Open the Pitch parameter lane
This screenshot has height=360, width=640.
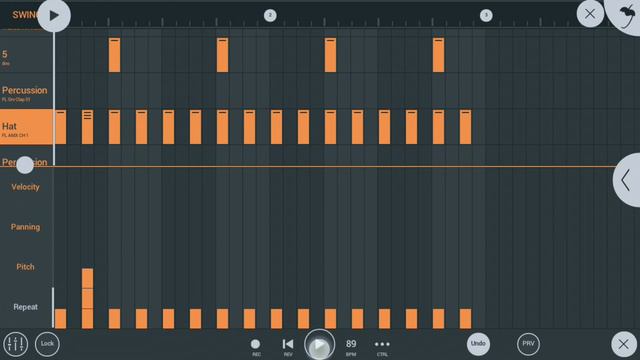[25, 267]
